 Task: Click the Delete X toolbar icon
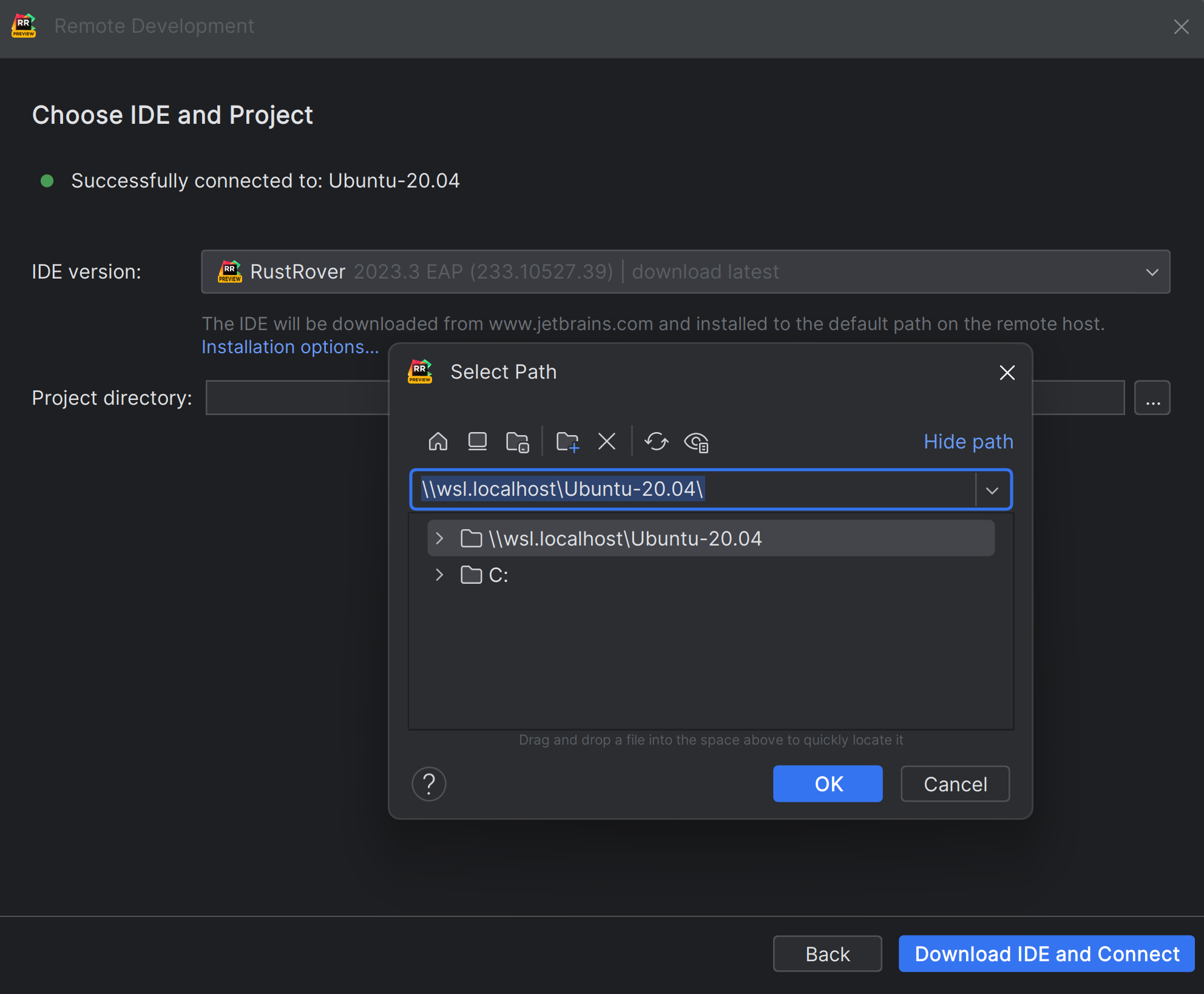tap(606, 441)
